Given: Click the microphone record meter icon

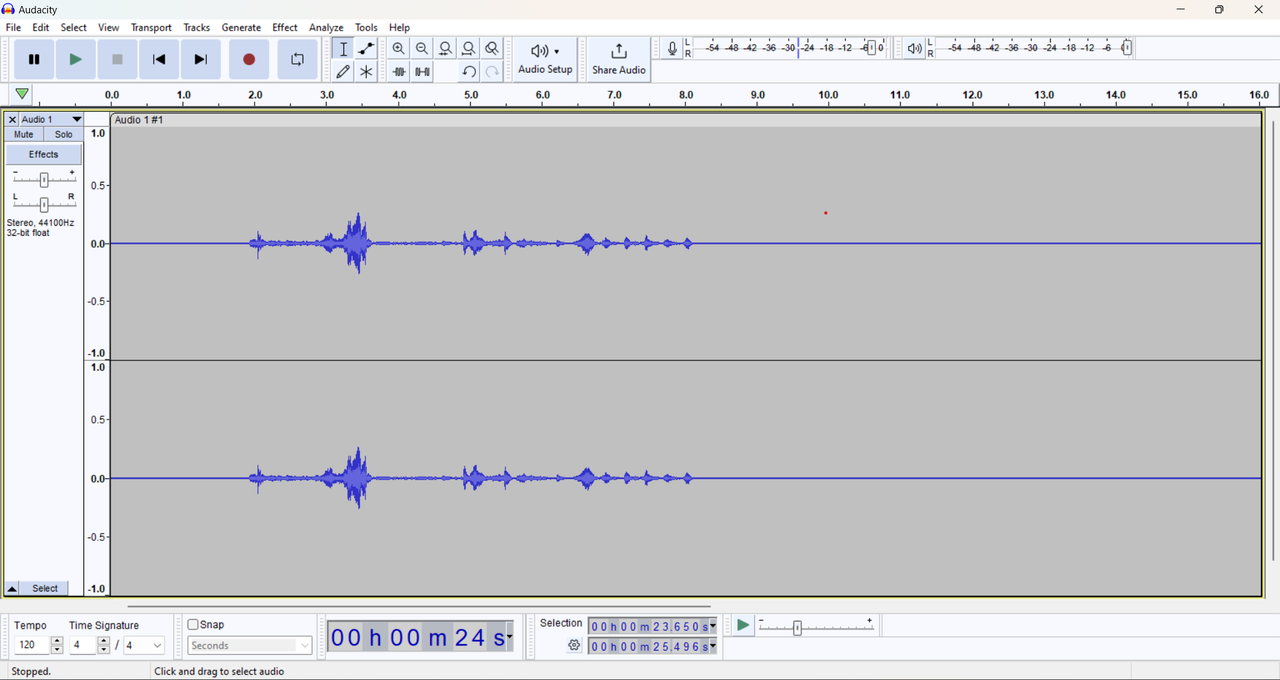Looking at the screenshot, I should [x=672, y=49].
